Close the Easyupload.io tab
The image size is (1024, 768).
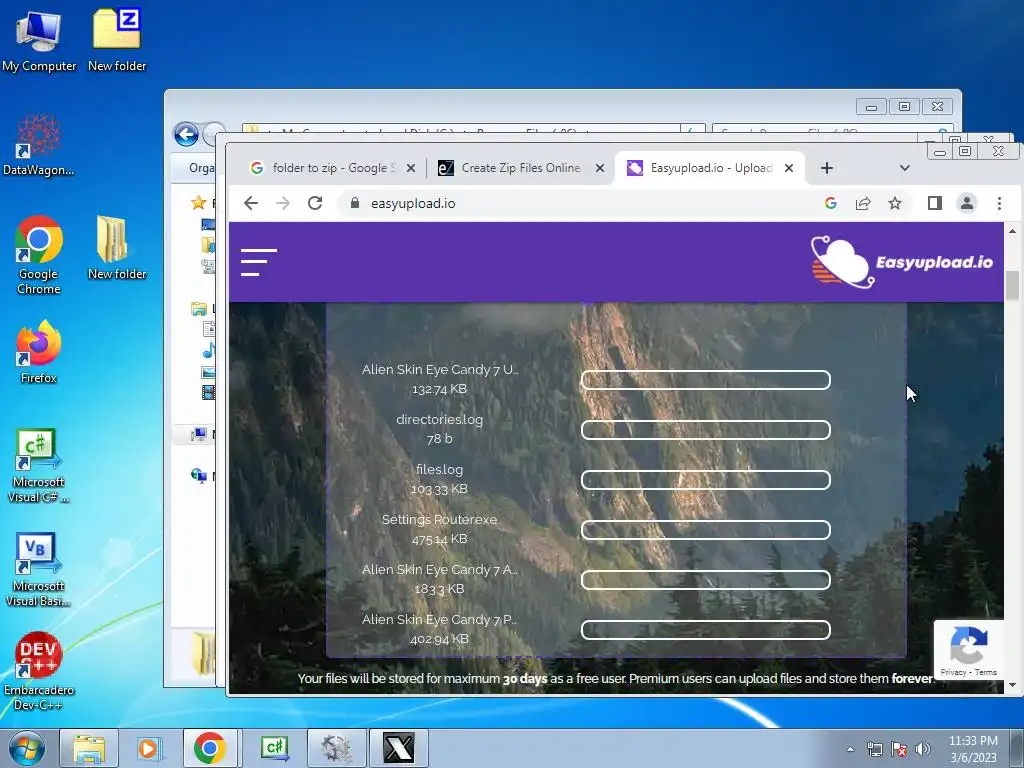click(x=789, y=168)
